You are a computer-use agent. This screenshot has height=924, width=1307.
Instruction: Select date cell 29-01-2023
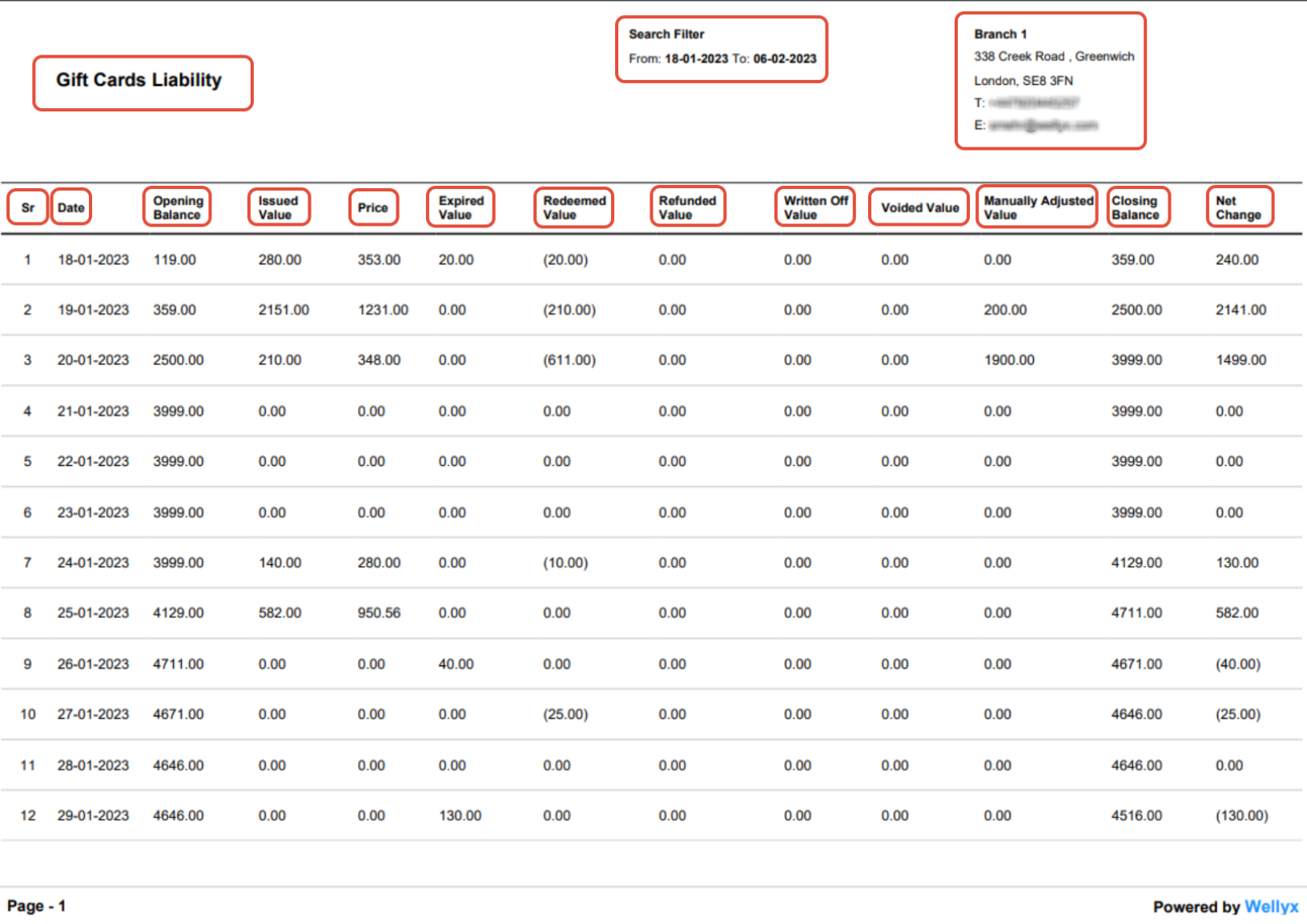point(93,816)
